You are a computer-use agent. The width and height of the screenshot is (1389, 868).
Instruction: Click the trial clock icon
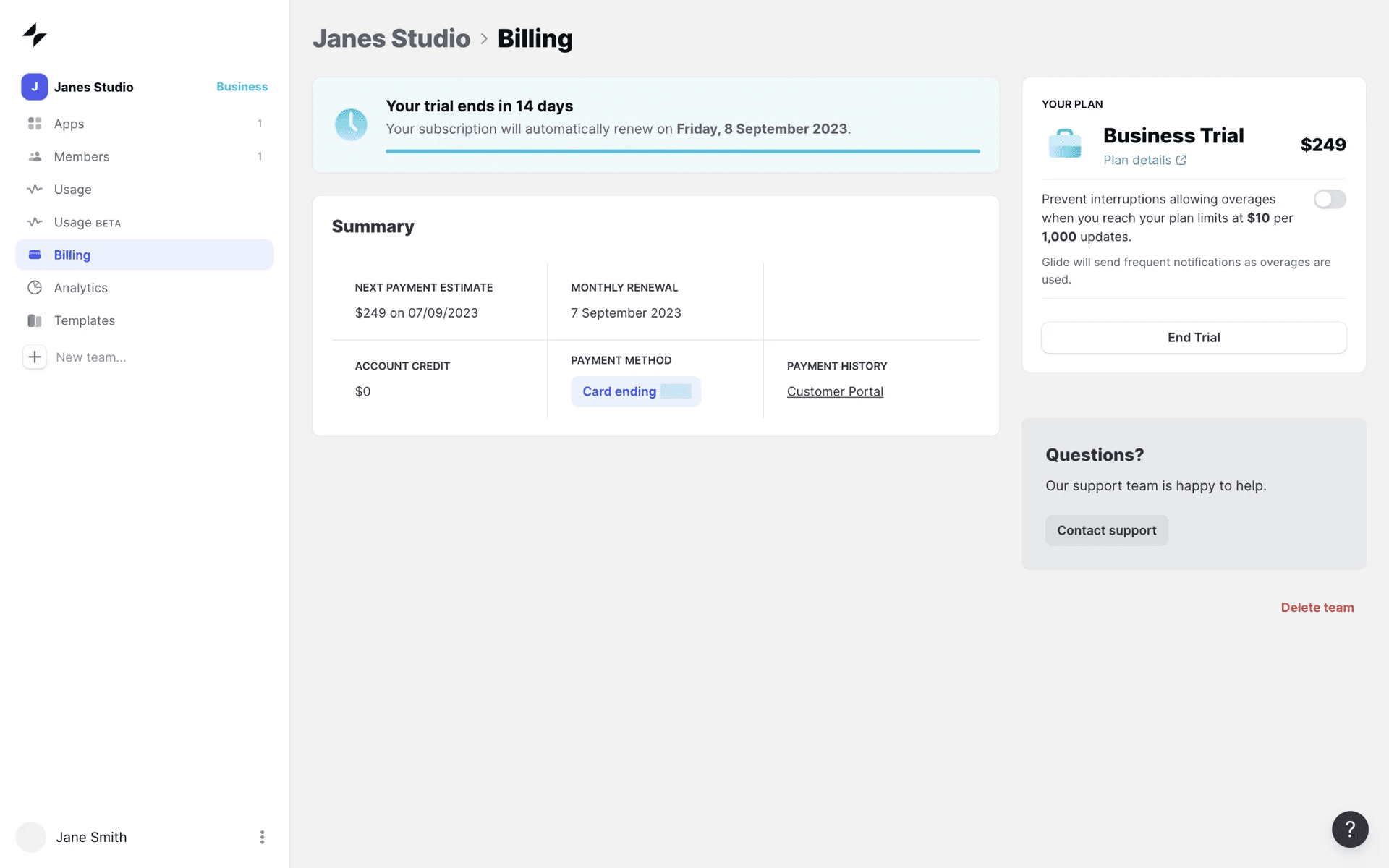351,124
